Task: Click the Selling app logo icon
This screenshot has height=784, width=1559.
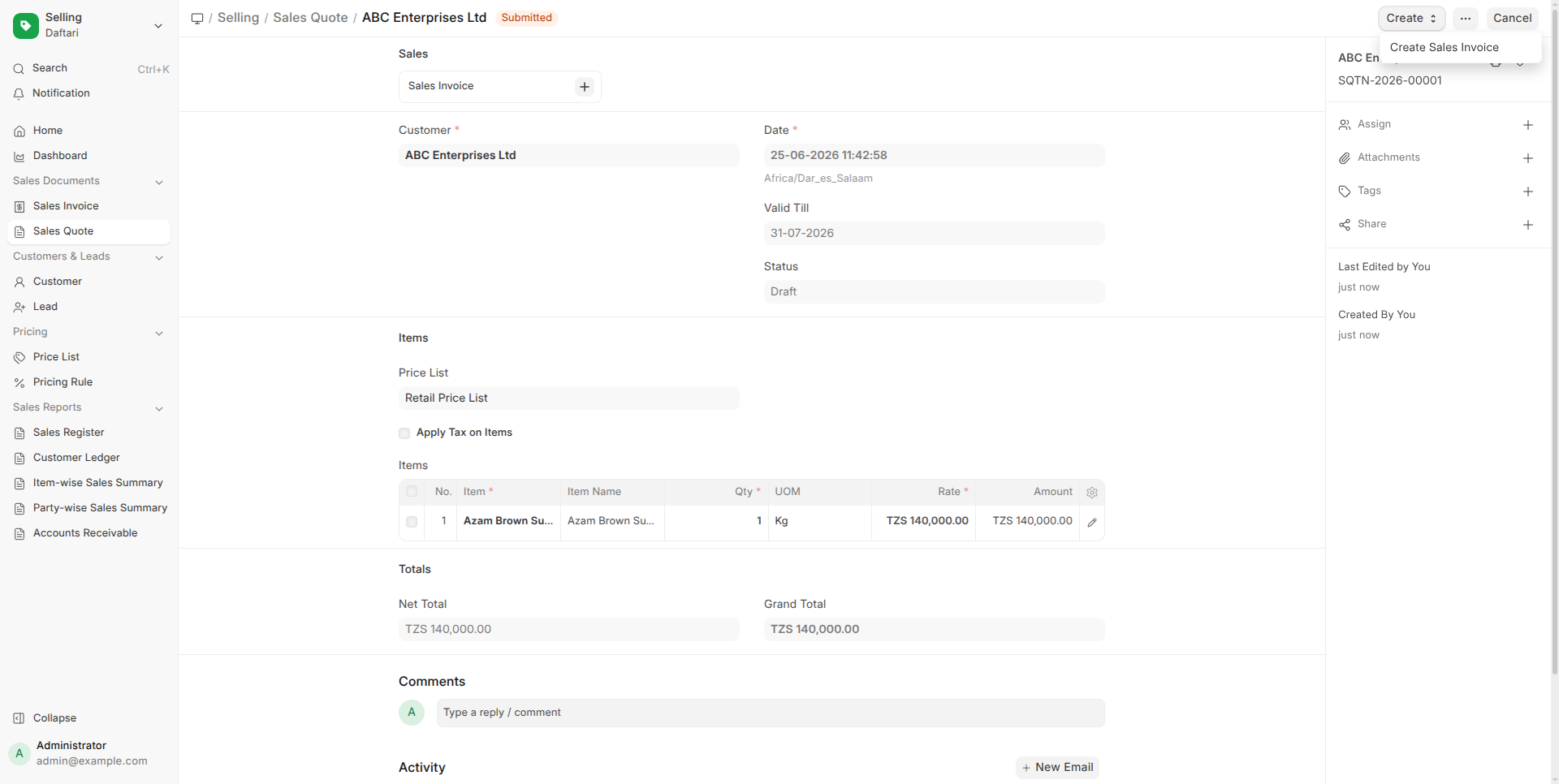Action: [26, 25]
